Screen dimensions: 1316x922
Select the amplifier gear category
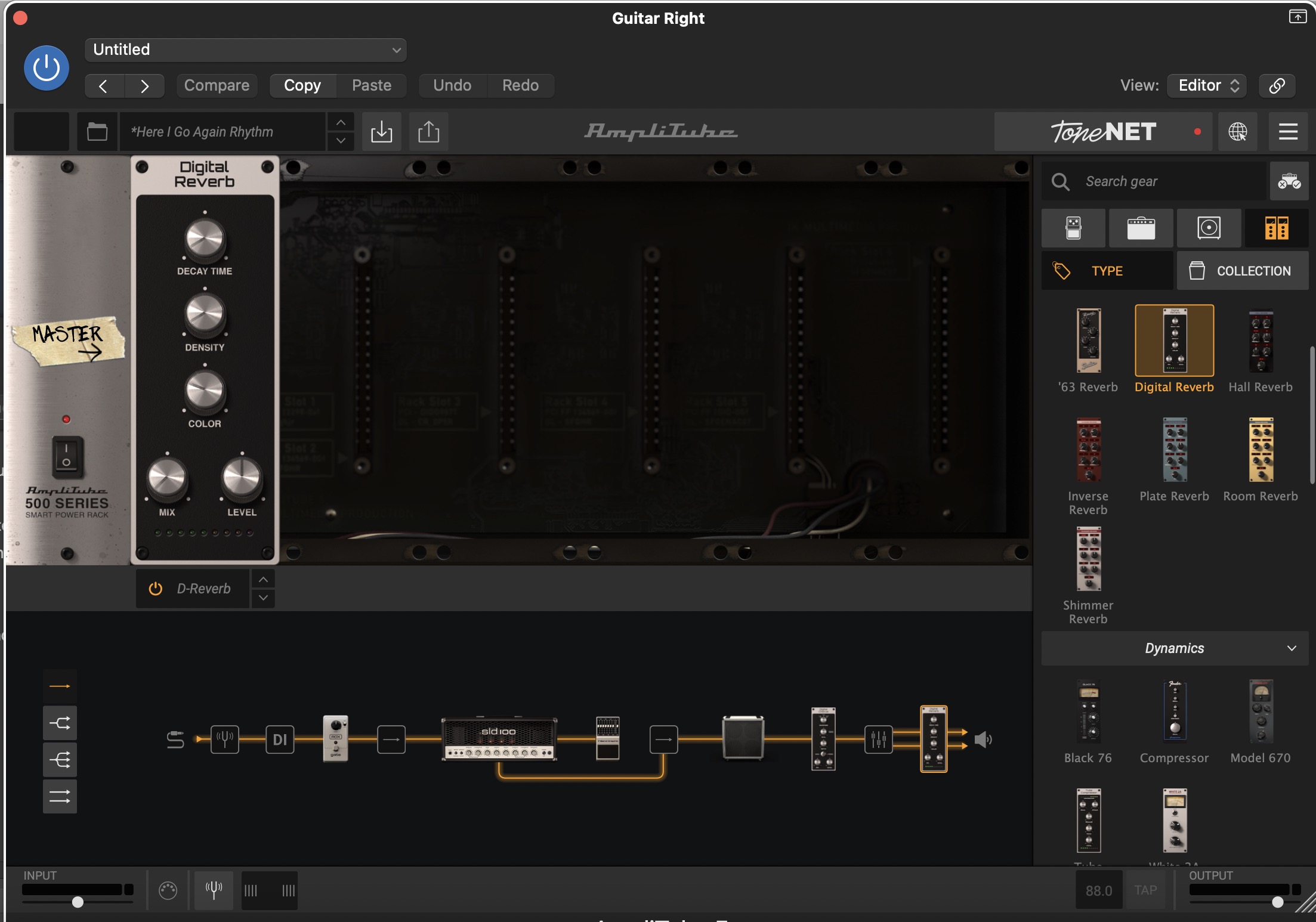[1141, 228]
